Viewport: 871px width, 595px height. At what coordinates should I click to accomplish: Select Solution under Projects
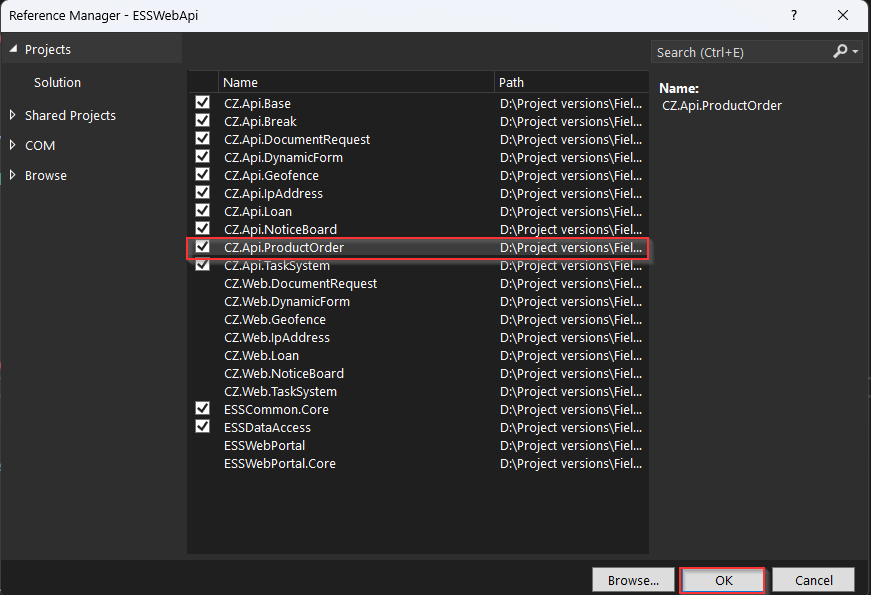[57, 82]
